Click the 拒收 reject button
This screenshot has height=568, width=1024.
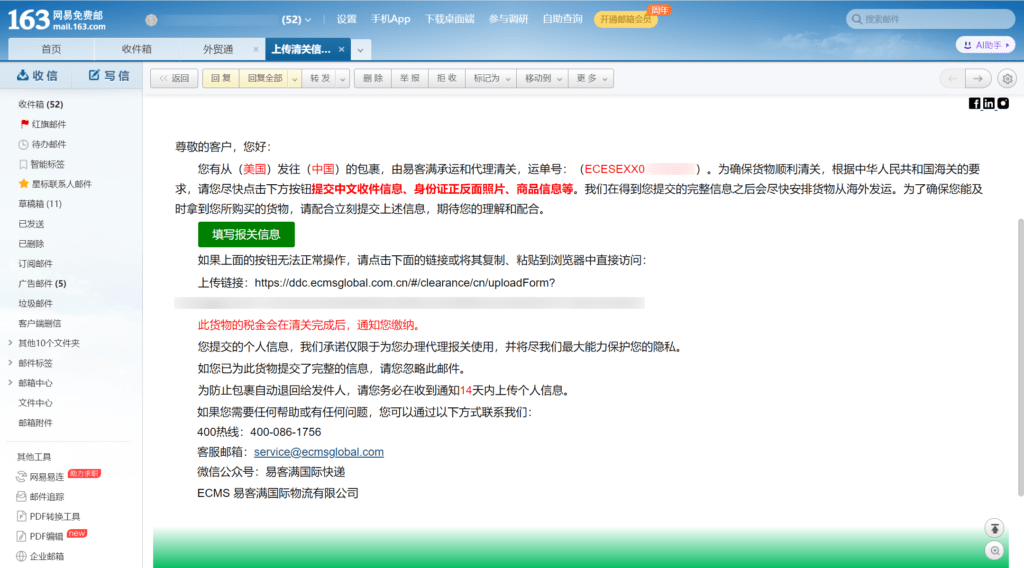[447, 78]
